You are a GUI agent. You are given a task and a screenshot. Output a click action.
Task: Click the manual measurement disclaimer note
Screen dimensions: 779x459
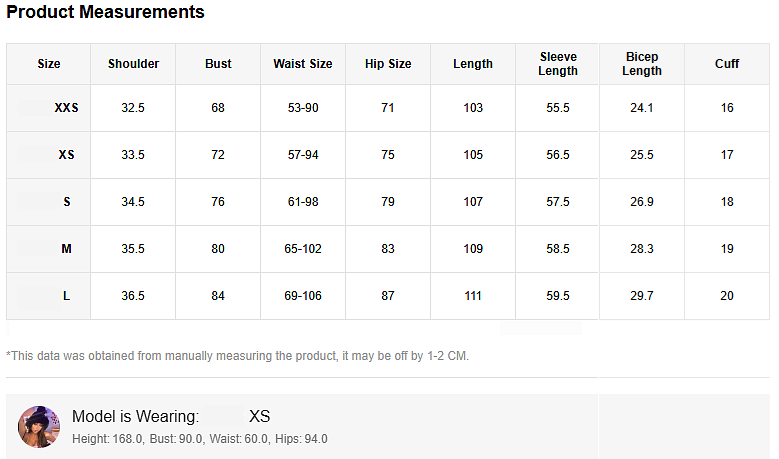[238, 356]
